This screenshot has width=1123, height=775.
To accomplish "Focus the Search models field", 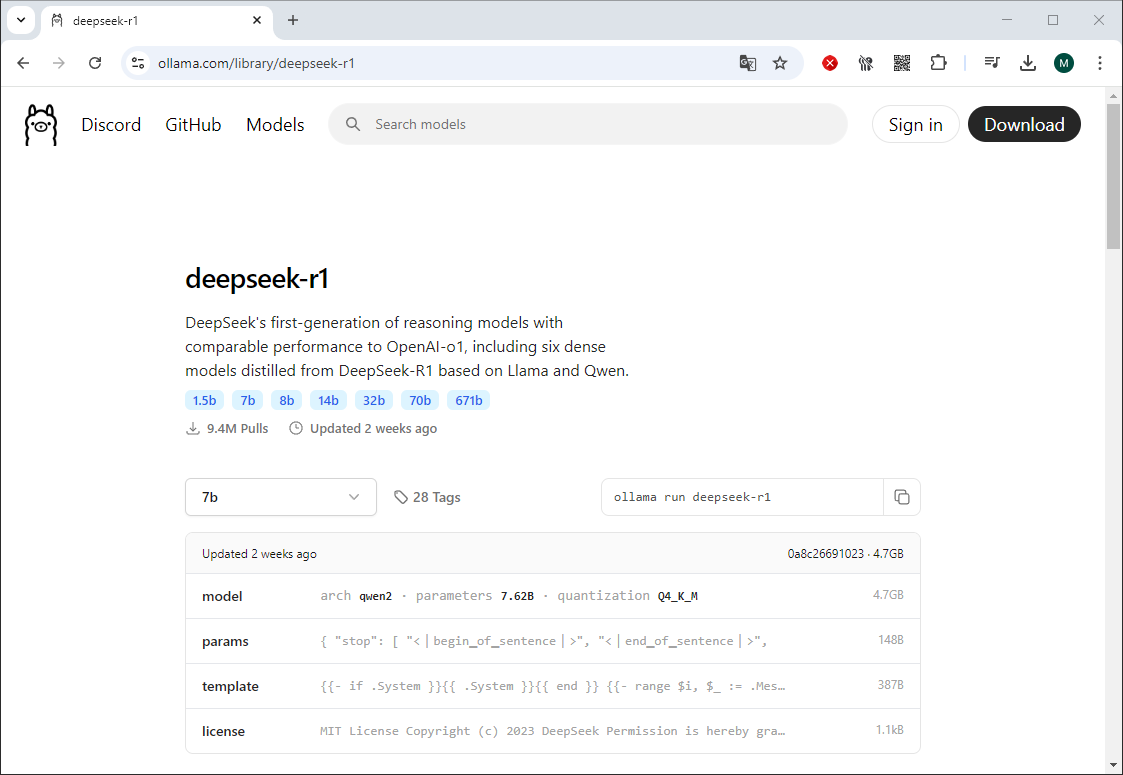I will (x=588, y=125).
